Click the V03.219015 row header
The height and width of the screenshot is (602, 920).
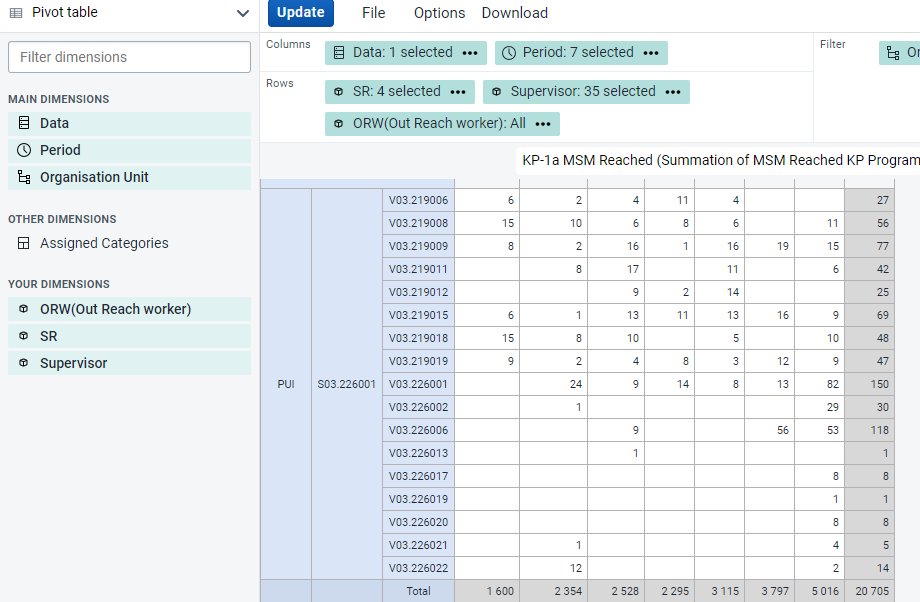[x=418, y=315]
